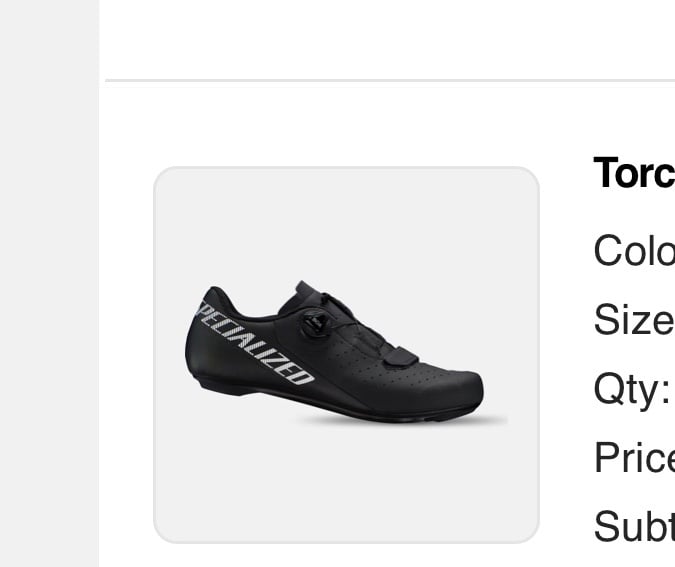Click the round BOA dial on the shoe
The image size is (675, 567).
coord(316,322)
